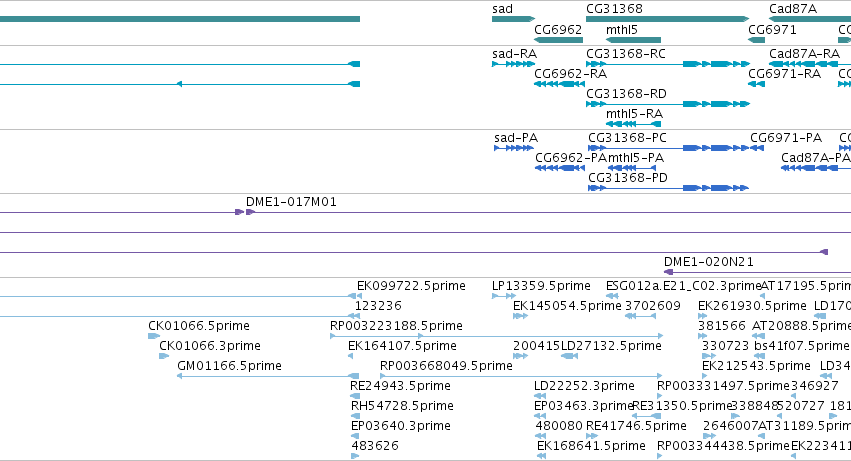
Task: Click the GM01166.5prime EST line
Action: [x=268, y=376]
